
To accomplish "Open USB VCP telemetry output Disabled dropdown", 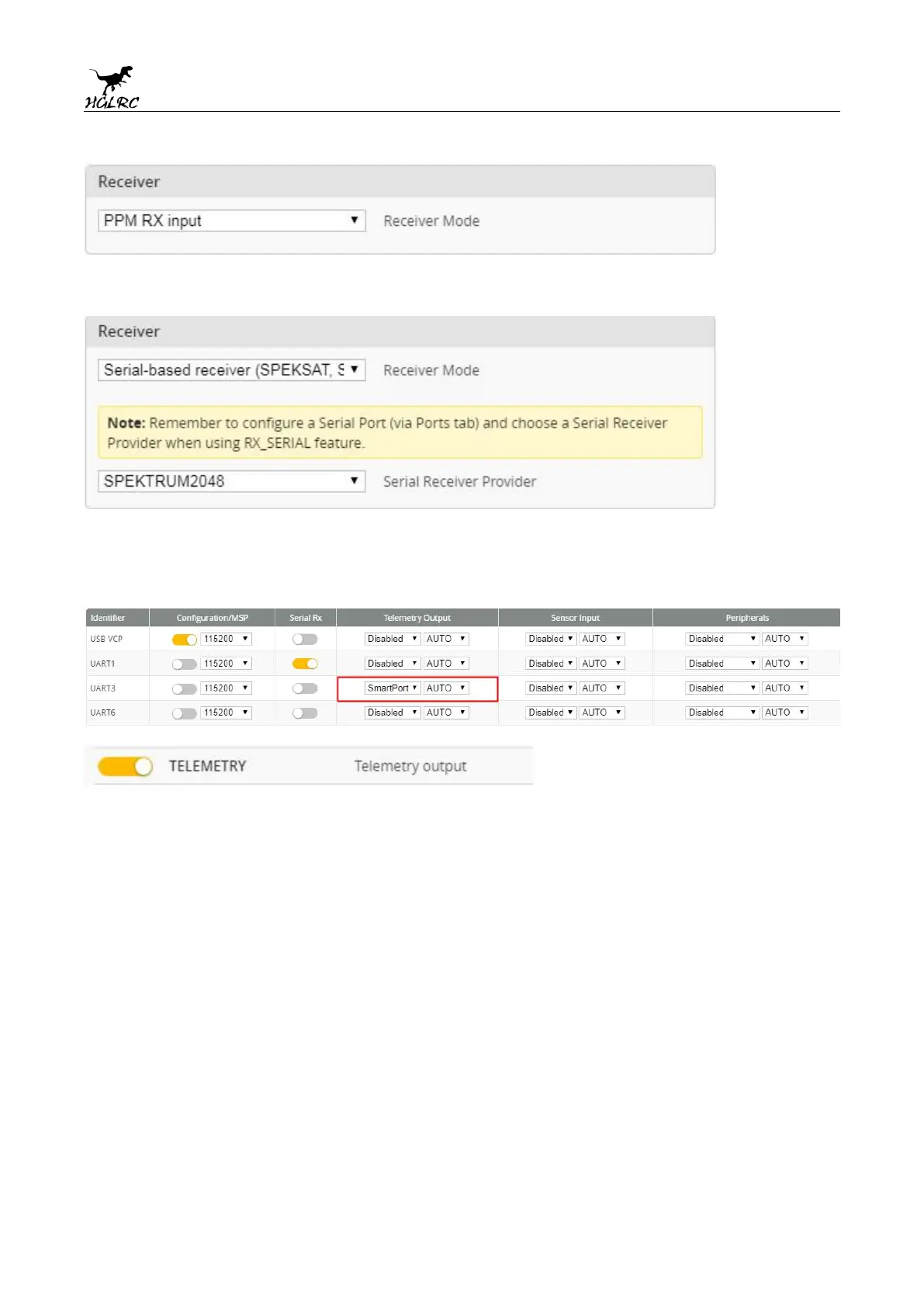I will tap(393, 639).
